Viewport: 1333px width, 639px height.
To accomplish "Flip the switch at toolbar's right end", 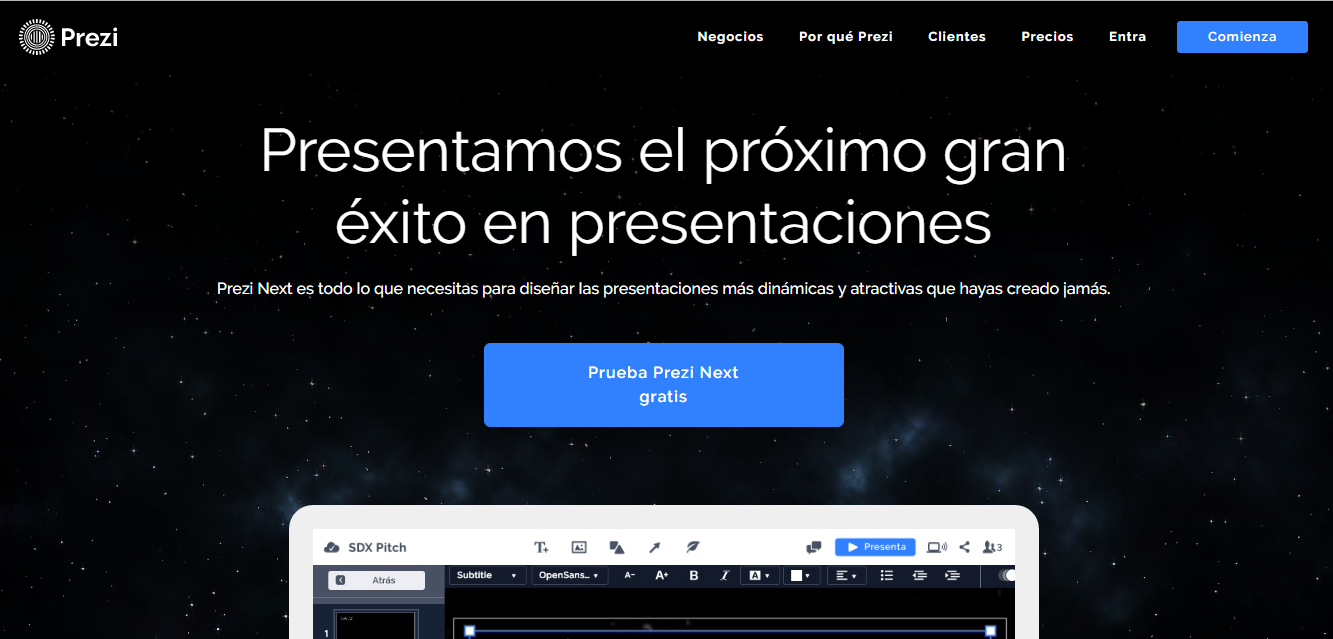I will click(1005, 576).
